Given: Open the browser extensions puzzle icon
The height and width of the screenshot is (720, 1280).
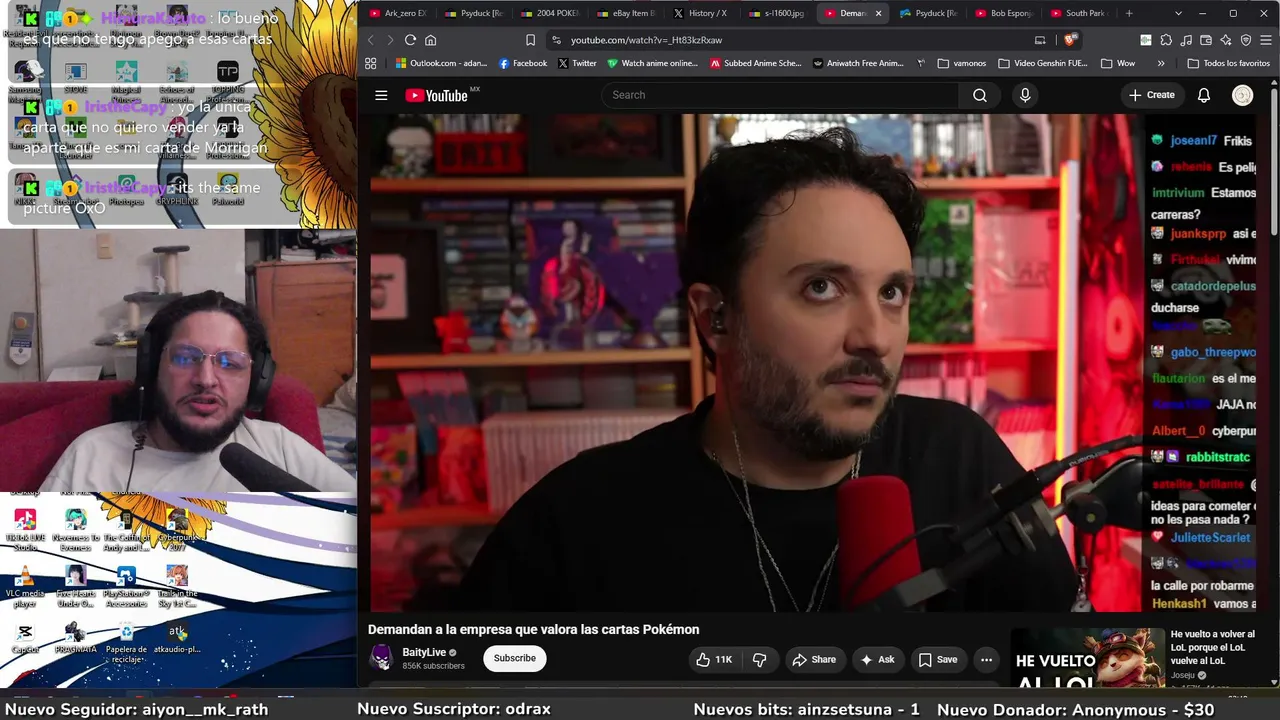Looking at the screenshot, I should click(x=1166, y=40).
